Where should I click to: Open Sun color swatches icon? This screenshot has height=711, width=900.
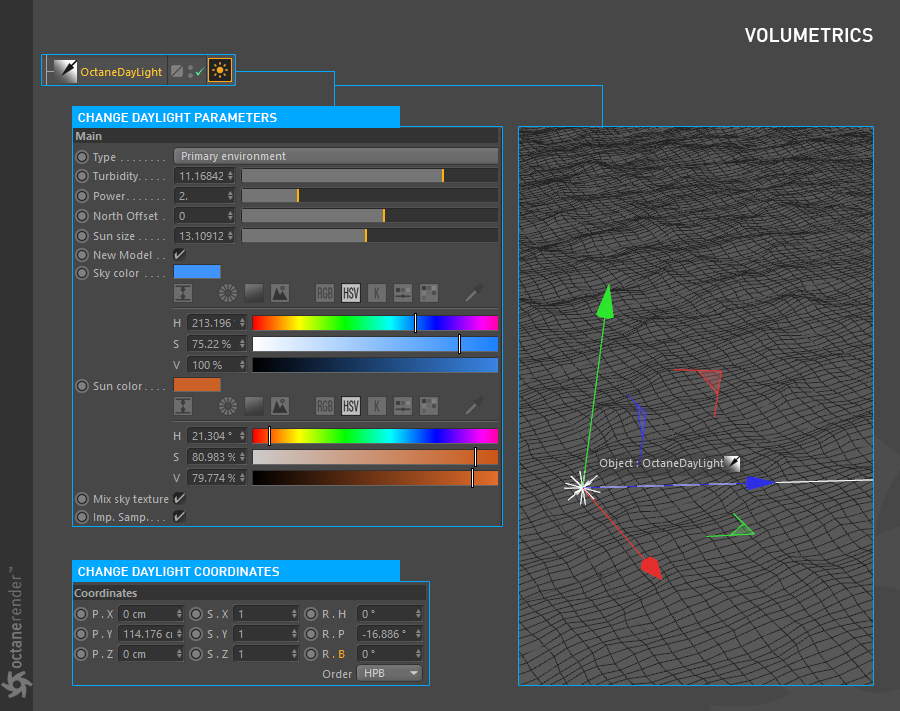(x=429, y=406)
